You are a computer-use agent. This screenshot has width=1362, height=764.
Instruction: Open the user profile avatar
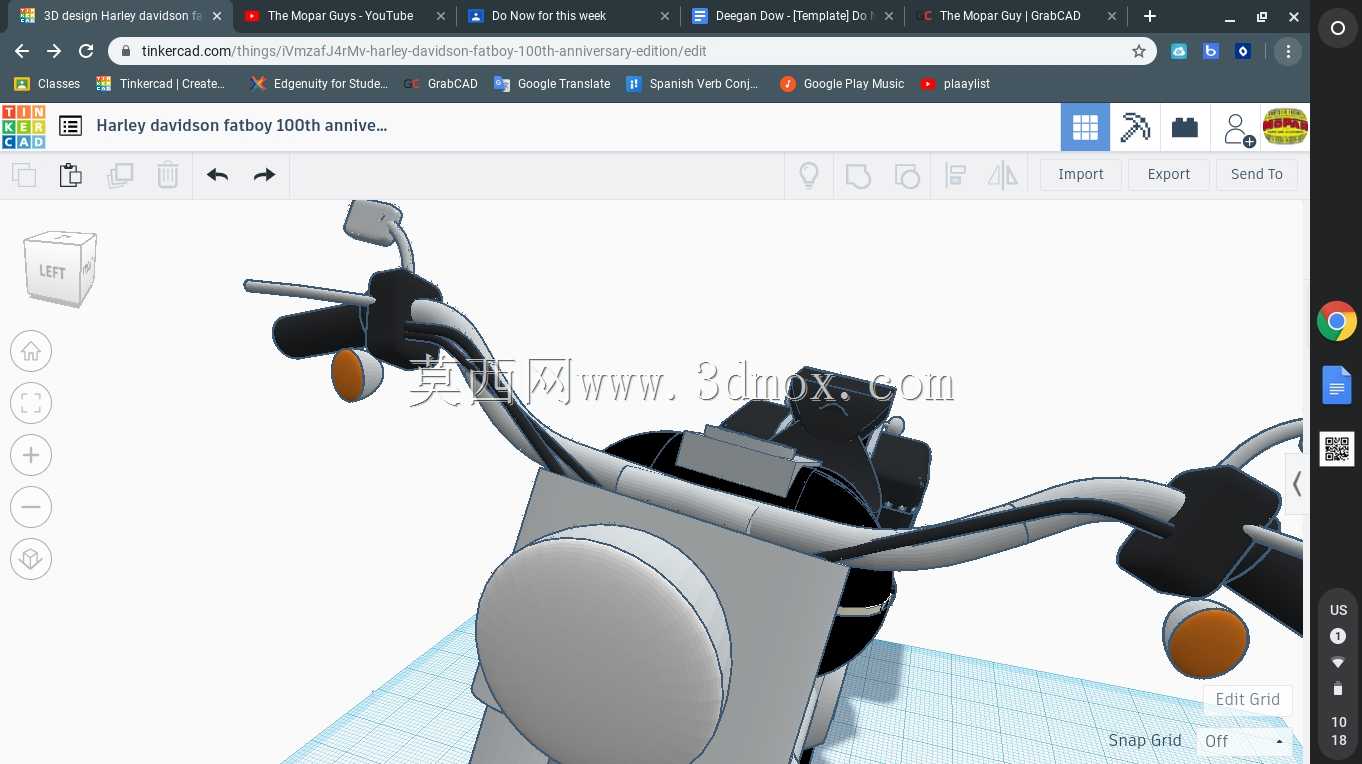point(1286,127)
